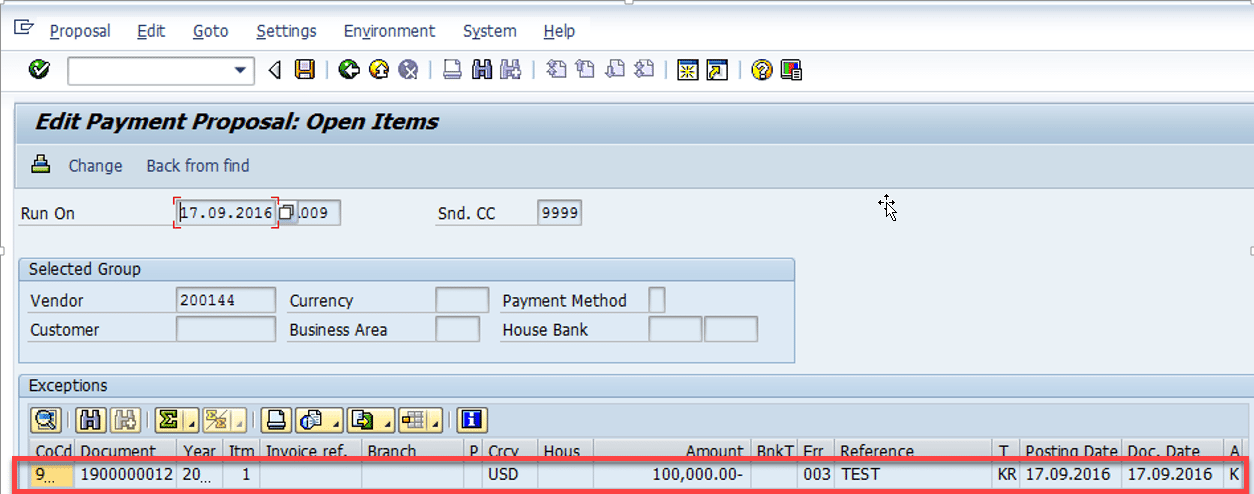Click the yellow Help question mark icon

(x=762, y=70)
